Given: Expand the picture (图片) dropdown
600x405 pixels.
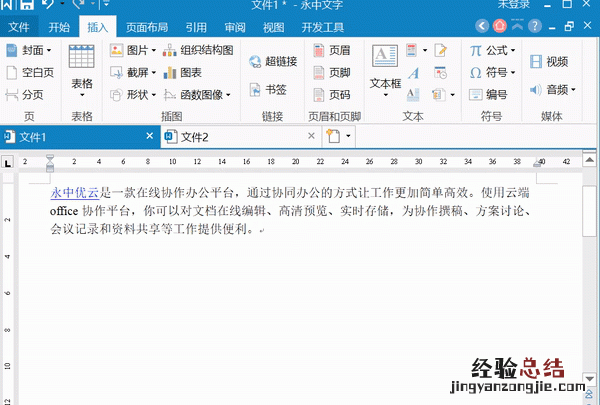Looking at the screenshot, I should pyautogui.click(x=133, y=49).
